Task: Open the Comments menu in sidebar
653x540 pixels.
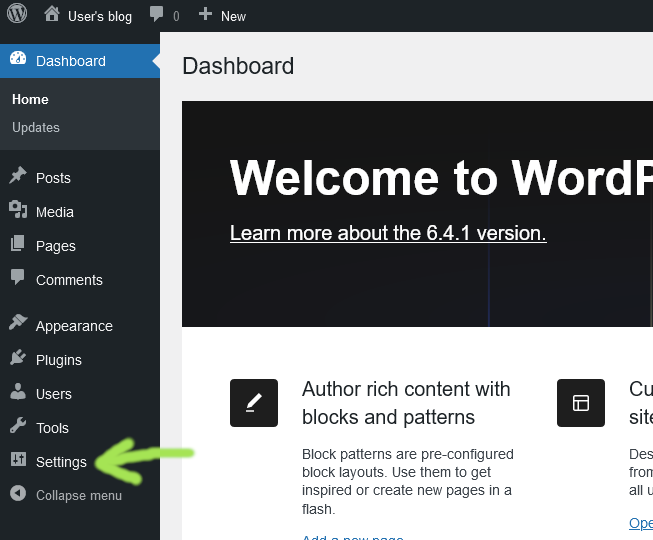Action: point(69,280)
